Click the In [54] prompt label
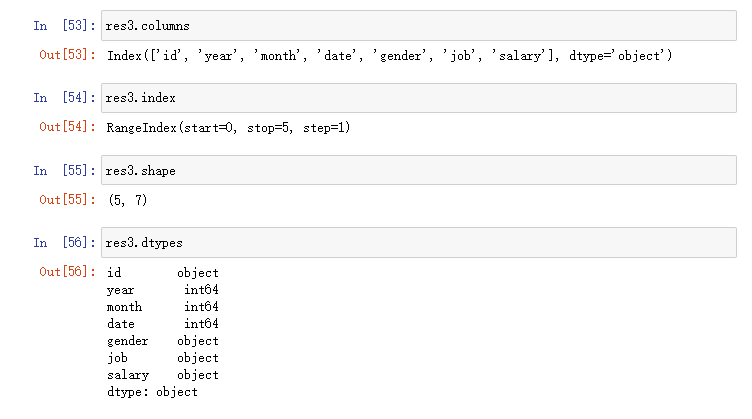 pyautogui.click(x=61, y=98)
